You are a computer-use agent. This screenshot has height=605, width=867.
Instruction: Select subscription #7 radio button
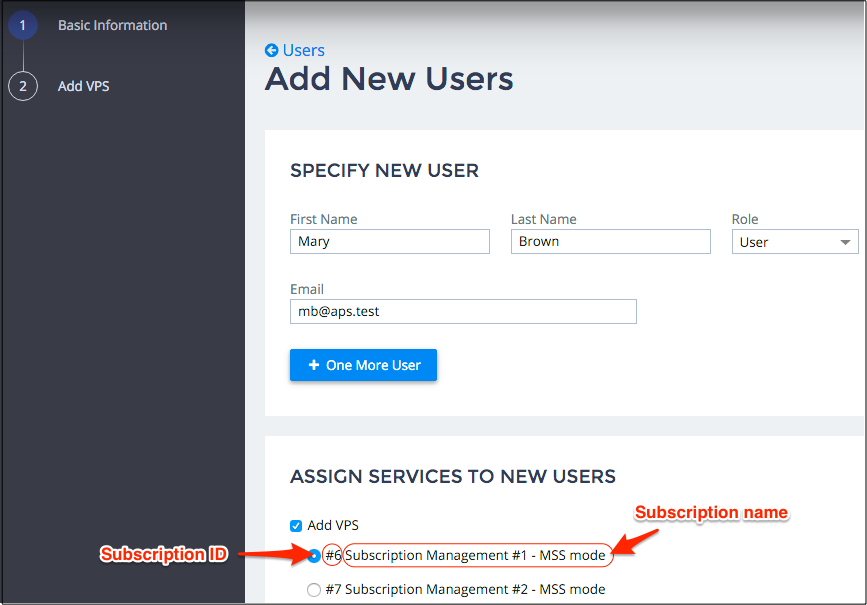point(314,590)
